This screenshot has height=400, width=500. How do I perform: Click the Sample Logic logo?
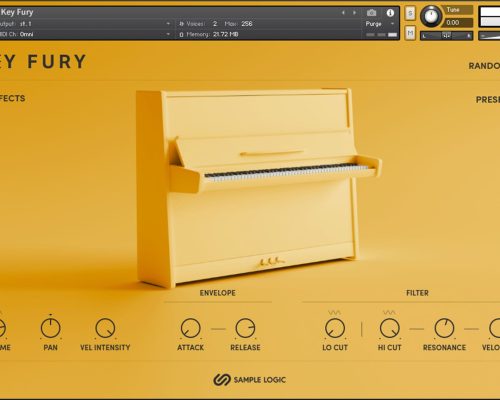pos(249,380)
